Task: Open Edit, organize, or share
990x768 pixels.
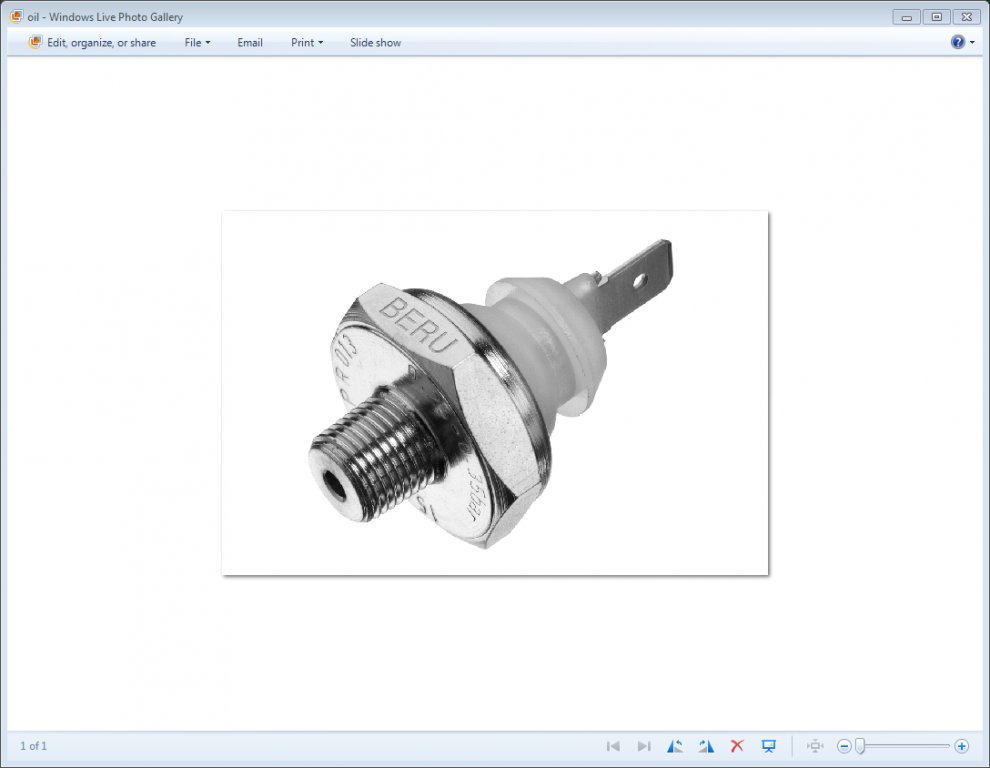Action: coord(92,42)
